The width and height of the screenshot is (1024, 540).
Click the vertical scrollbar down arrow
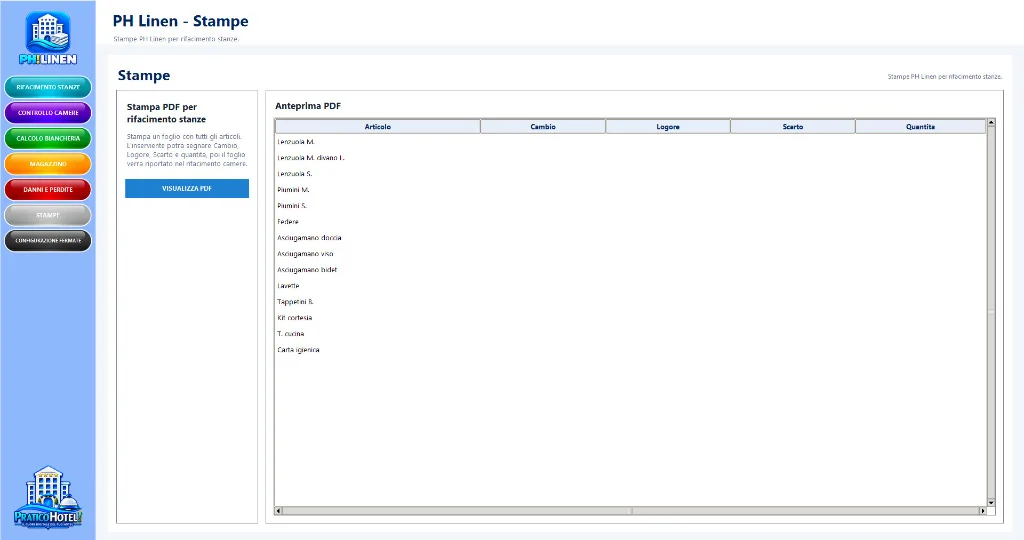(x=991, y=502)
